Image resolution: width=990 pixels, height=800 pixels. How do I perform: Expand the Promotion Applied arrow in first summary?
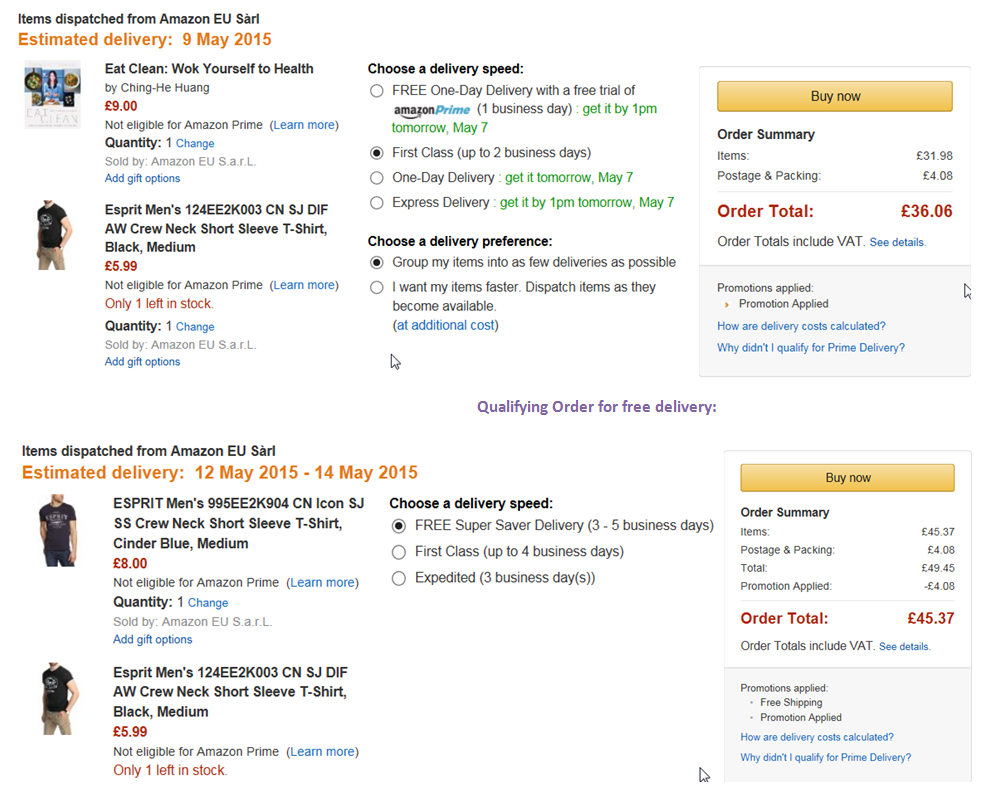click(x=728, y=304)
